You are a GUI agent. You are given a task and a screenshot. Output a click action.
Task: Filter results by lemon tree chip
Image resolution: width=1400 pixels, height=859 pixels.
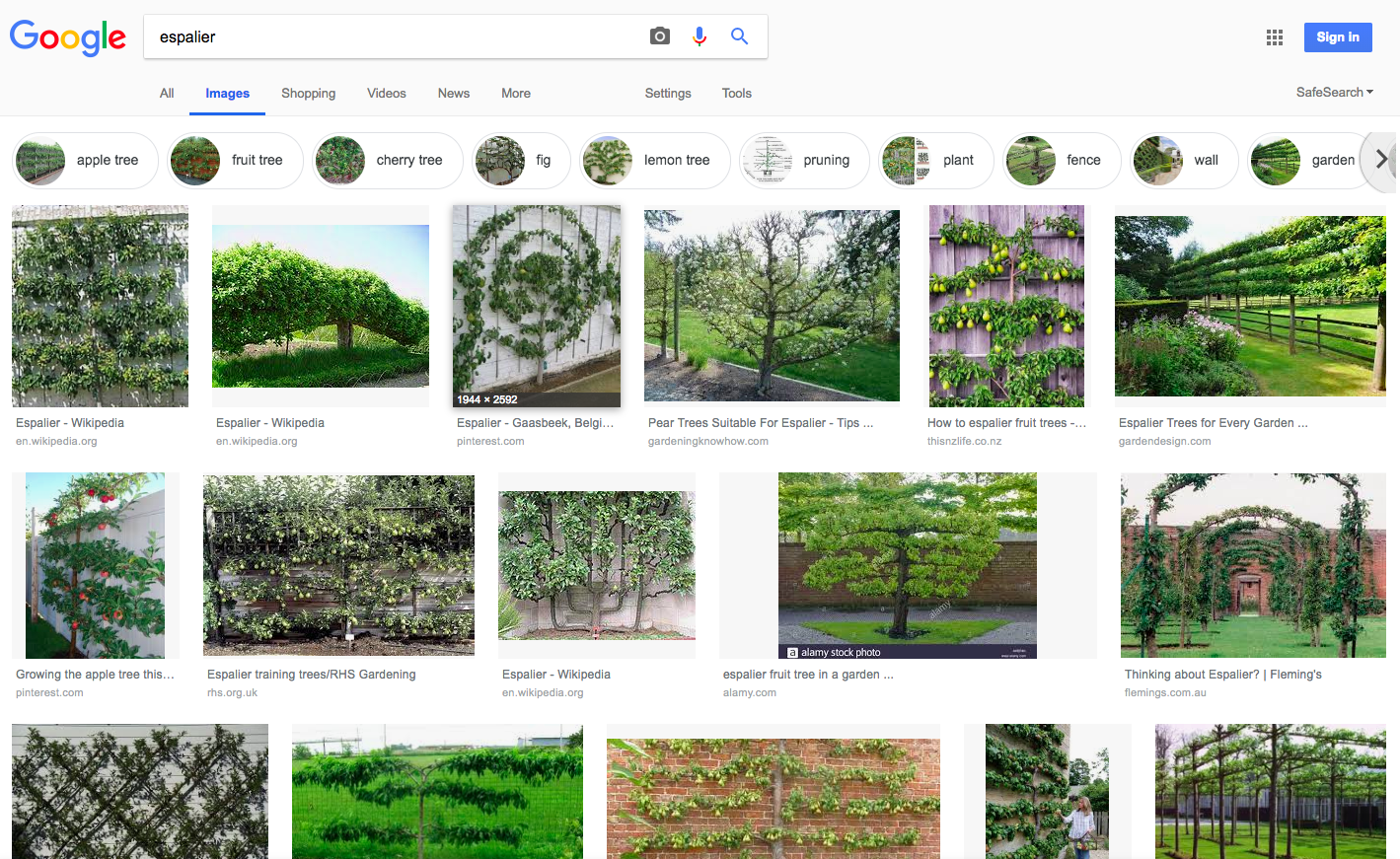pyautogui.click(x=655, y=161)
